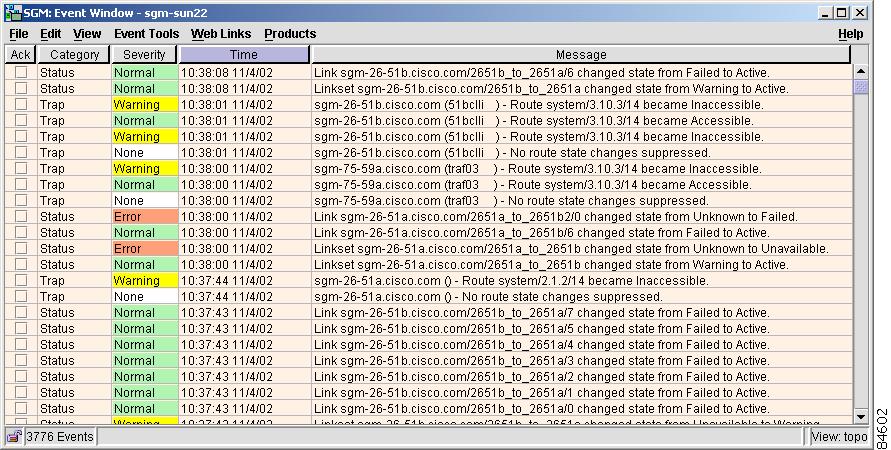Image resolution: width=891 pixels, height=450 pixels.
Task: Open the Event Tools menu
Action: (x=146, y=34)
